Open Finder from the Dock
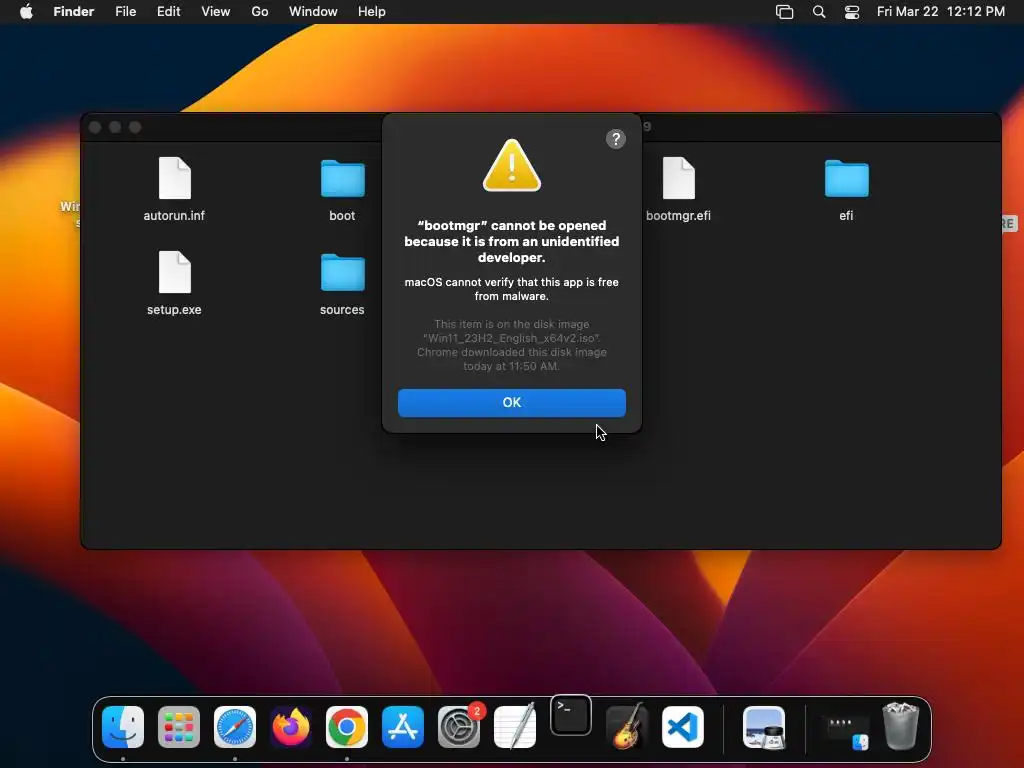Image resolution: width=1024 pixels, height=768 pixels. click(x=123, y=726)
